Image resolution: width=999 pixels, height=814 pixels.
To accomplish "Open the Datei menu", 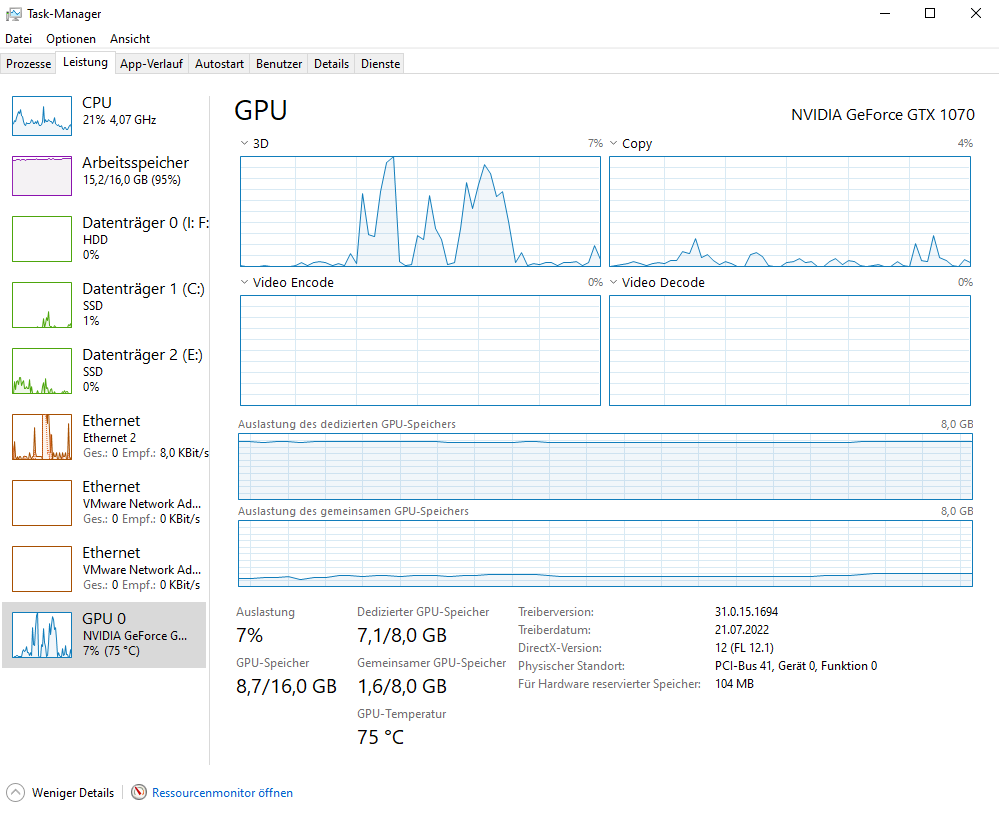I will tap(18, 39).
